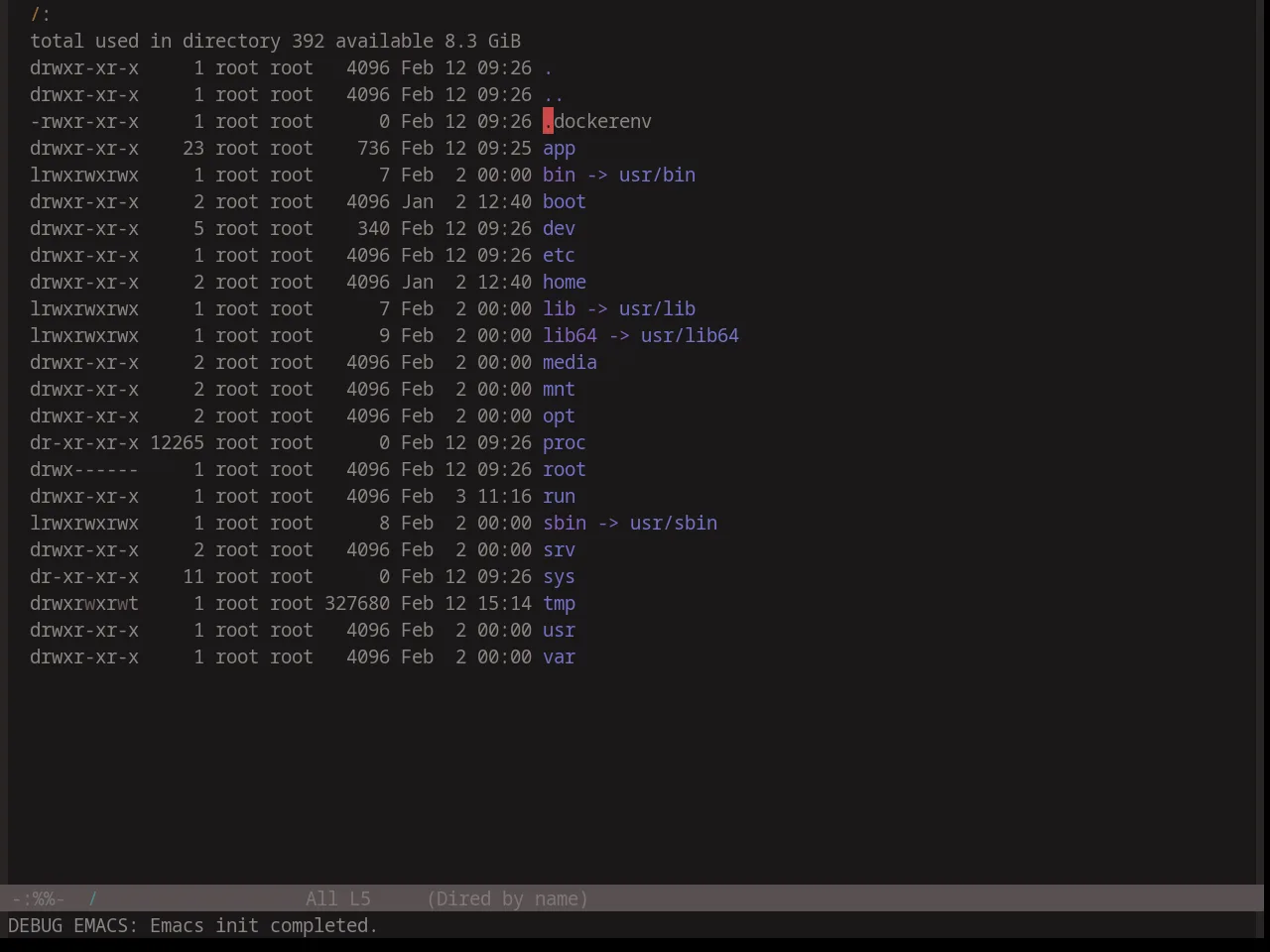Image resolution: width=1270 pixels, height=952 pixels.
Task: Click the "All L5" position indicator
Action: point(338,898)
